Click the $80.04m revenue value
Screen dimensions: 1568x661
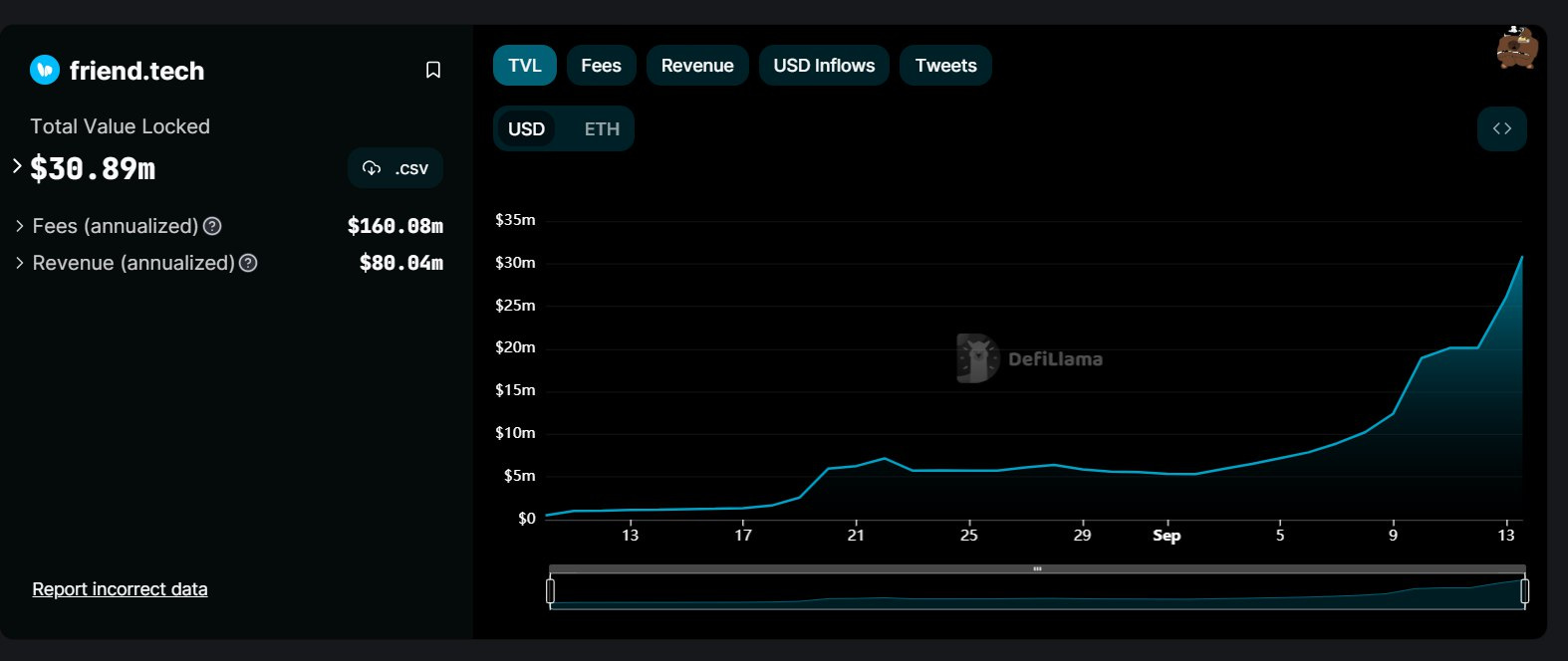pyautogui.click(x=401, y=263)
